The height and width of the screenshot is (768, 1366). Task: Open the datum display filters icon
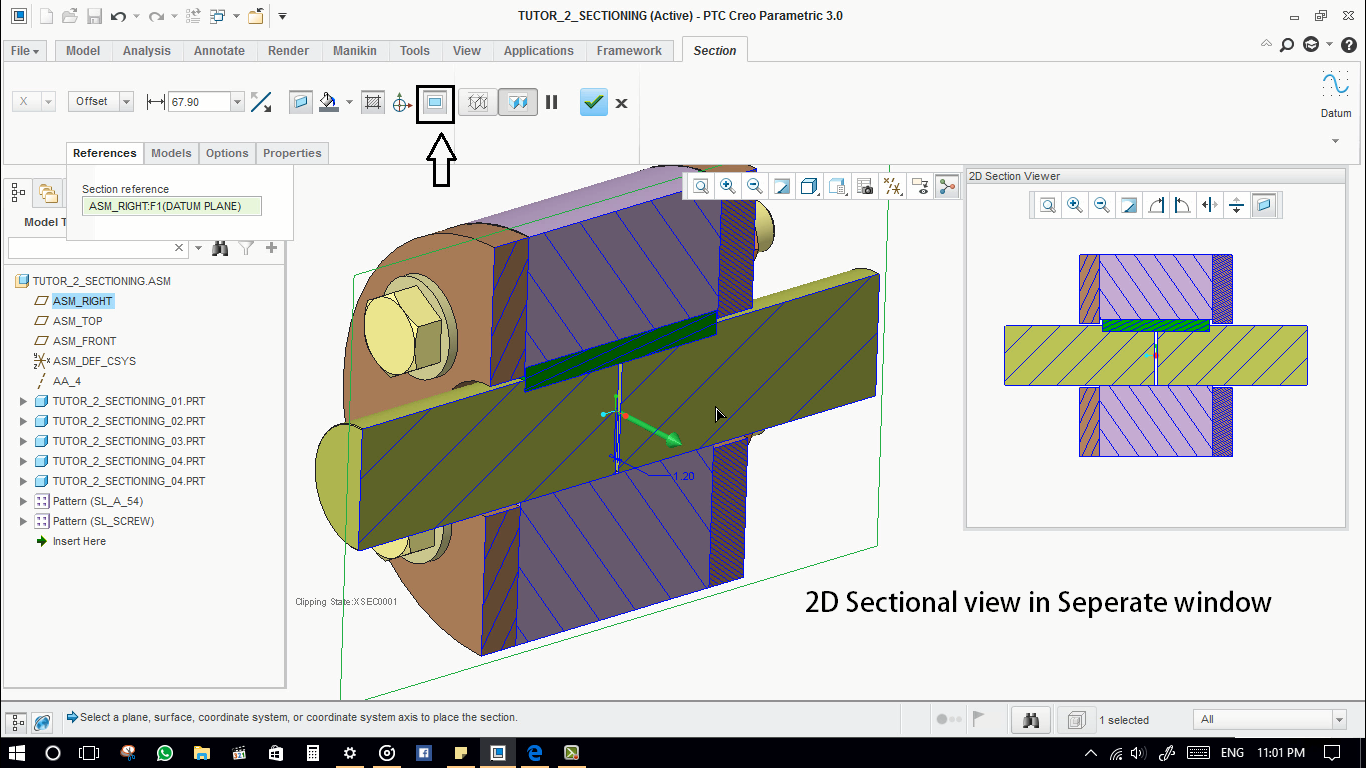(892, 186)
